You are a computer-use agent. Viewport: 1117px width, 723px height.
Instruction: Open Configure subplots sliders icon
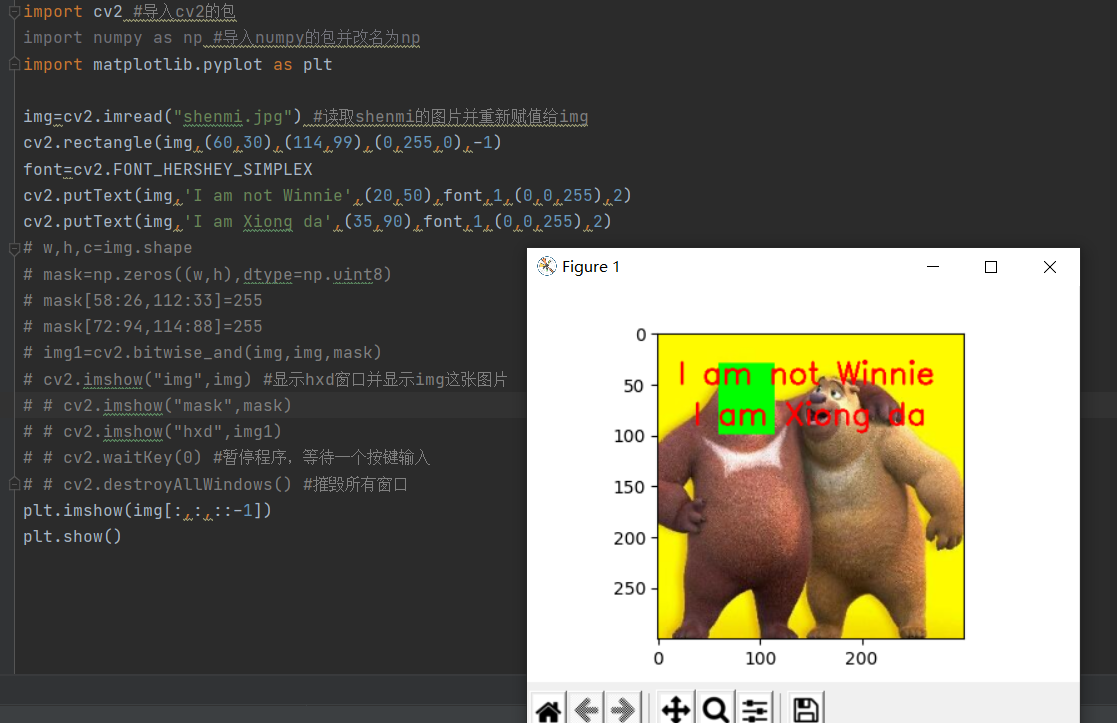tap(754, 709)
